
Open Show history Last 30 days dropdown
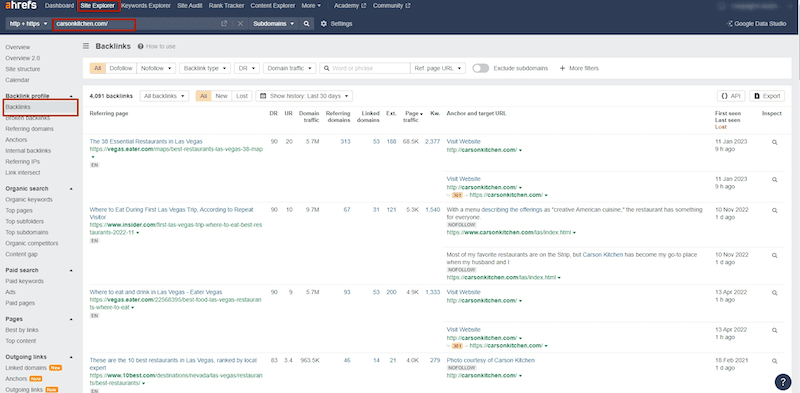point(304,96)
